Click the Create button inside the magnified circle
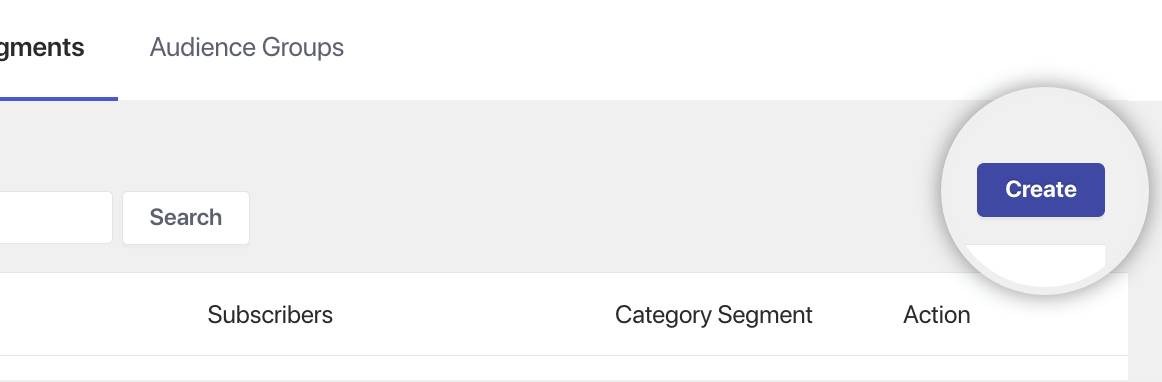 [1040, 190]
